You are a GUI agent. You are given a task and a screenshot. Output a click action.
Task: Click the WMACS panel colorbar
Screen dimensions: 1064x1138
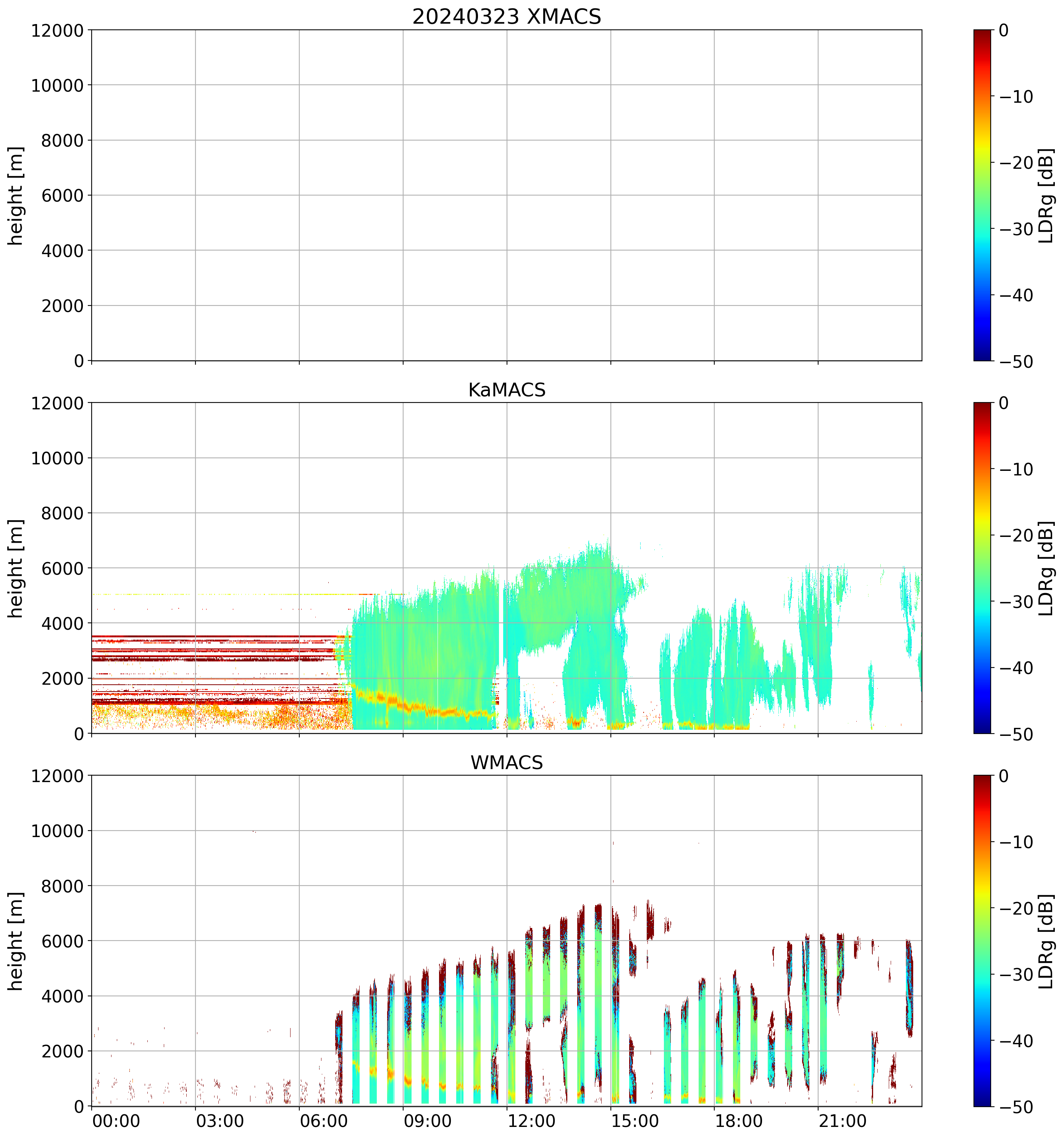[x=982, y=941]
